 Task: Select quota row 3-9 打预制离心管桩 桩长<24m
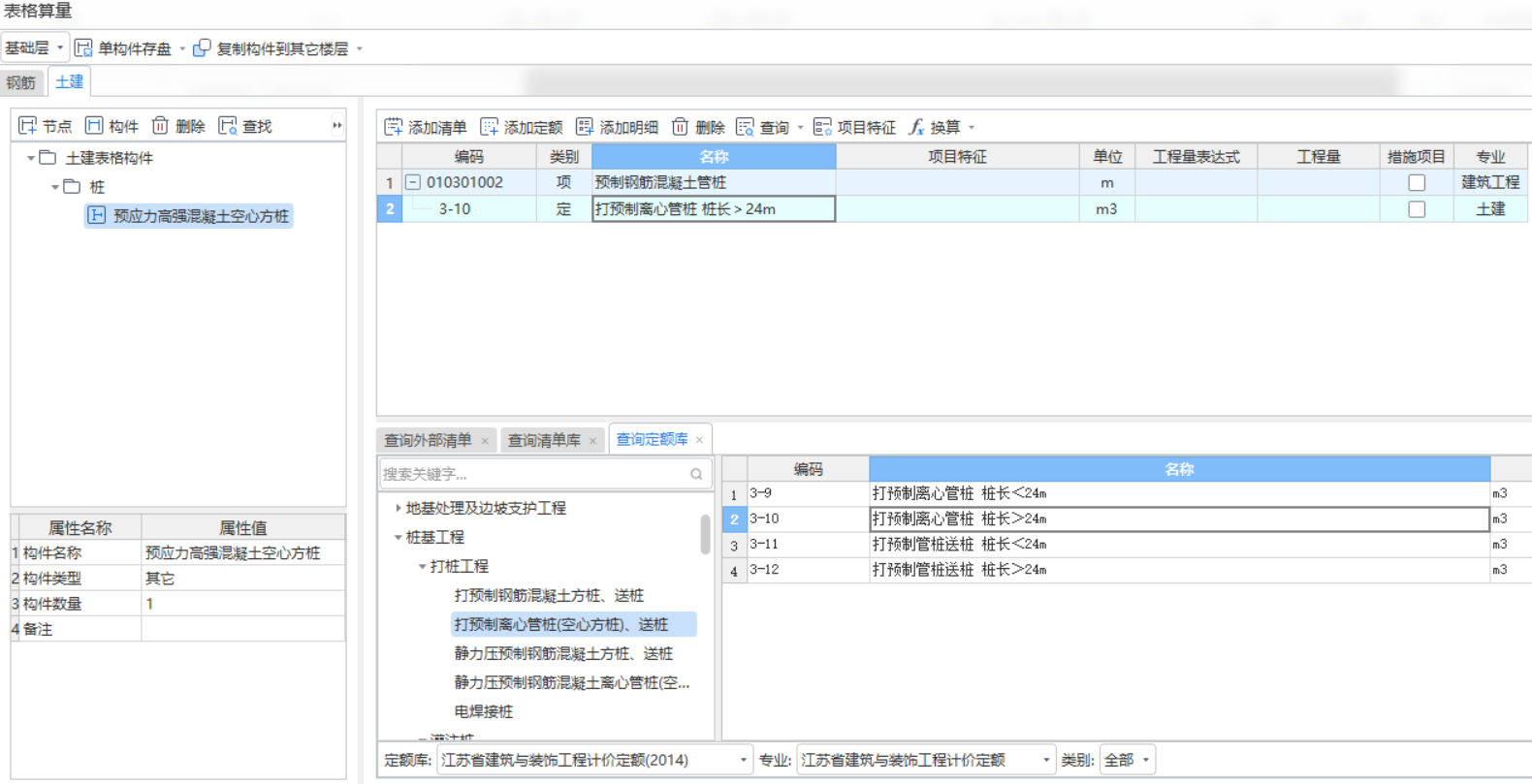1126,493
